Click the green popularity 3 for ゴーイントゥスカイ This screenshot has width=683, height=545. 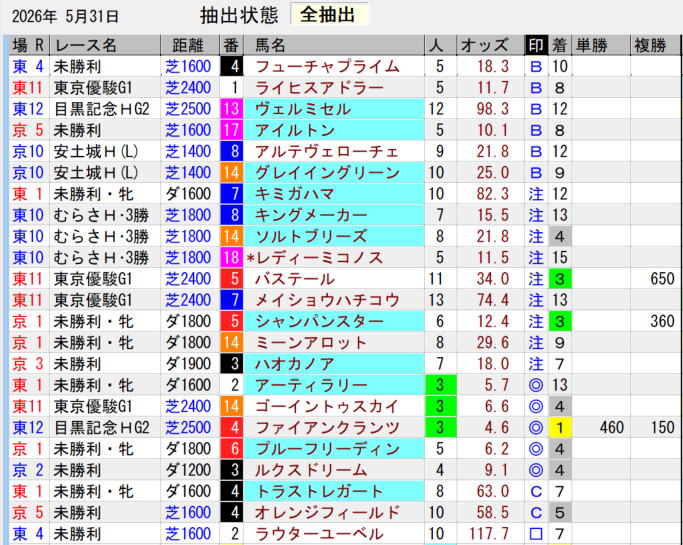pyautogui.click(x=440, y=407)
